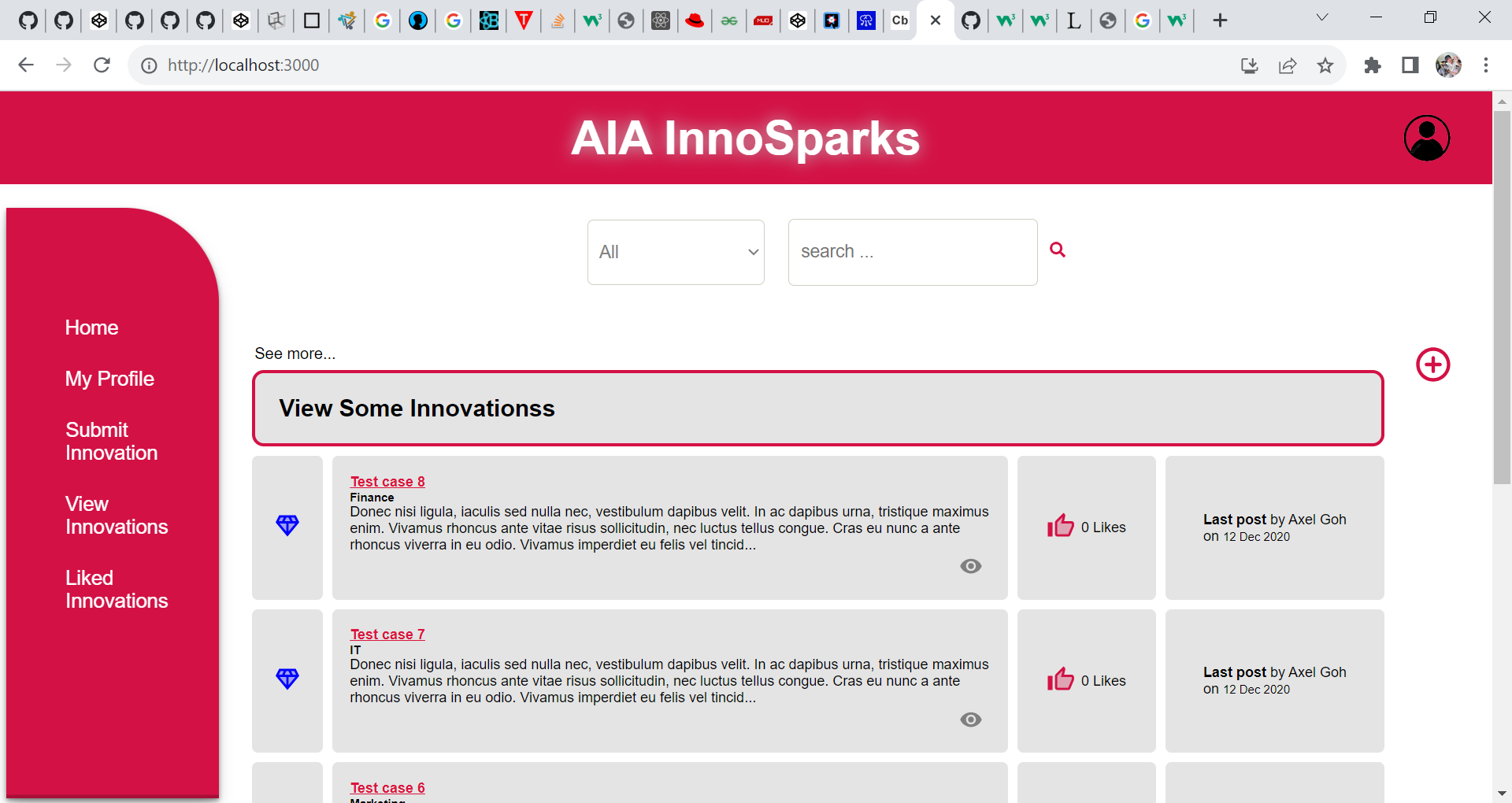The image size is (1512, 803).
Task: Toggle the eye icon on Test case 8
Action: [x=970, y=566]
